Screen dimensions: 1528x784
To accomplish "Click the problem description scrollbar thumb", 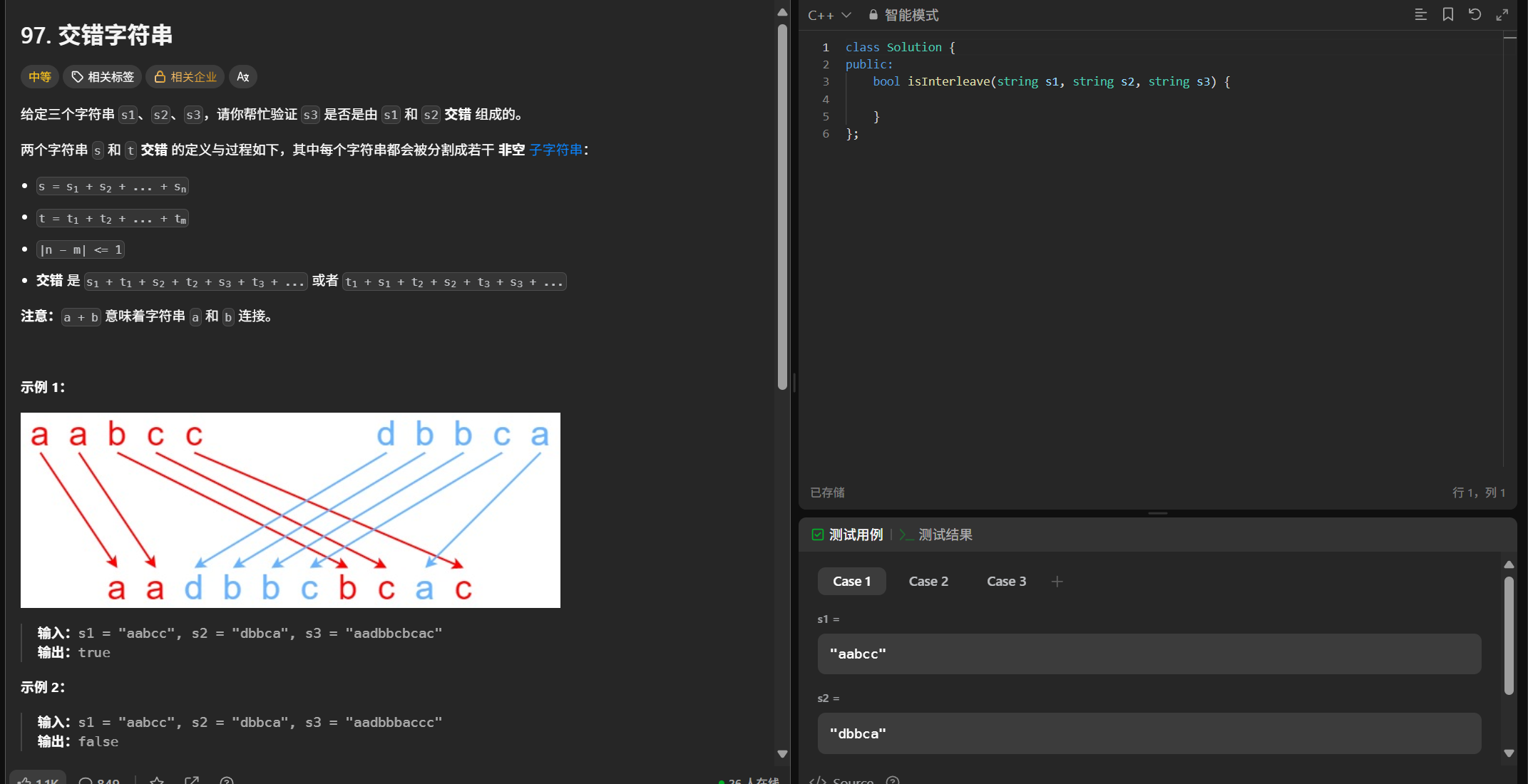I will click(782, 207).
